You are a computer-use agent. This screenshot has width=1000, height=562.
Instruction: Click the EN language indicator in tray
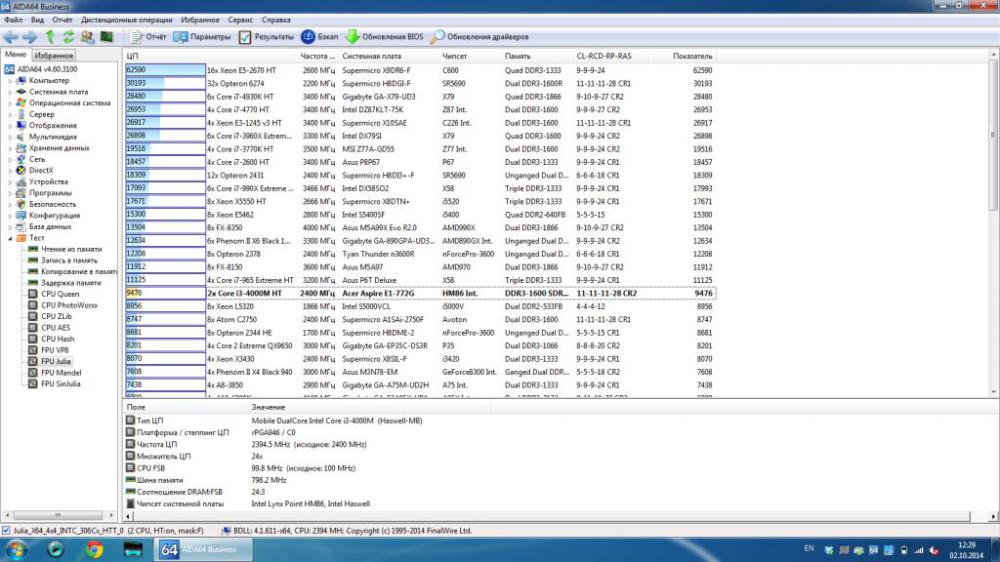click(x=809, y=549)
